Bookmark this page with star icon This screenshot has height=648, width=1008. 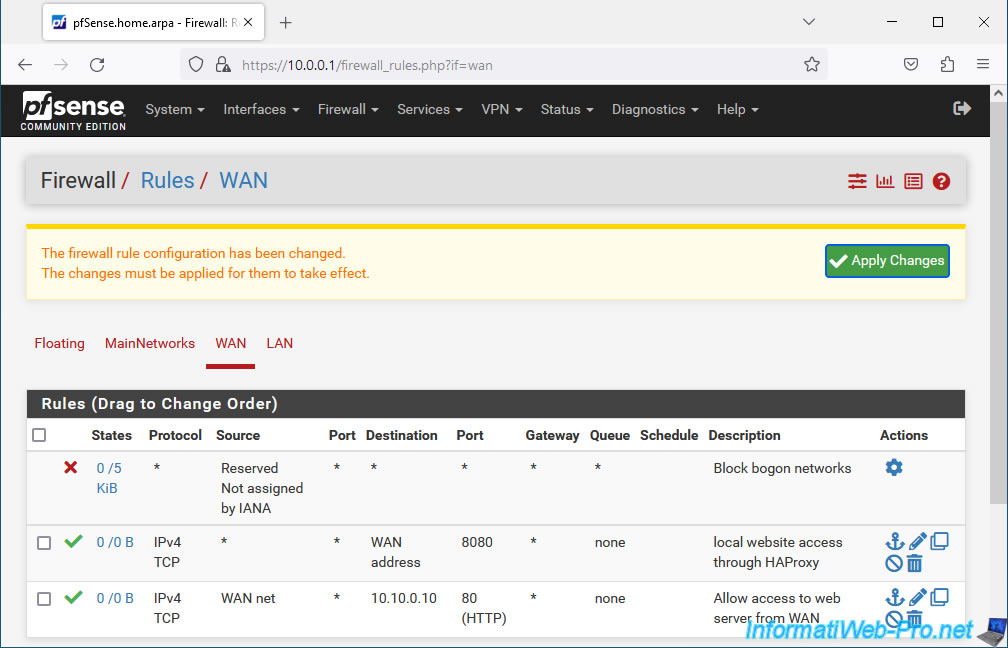click(x=812, y=65)
